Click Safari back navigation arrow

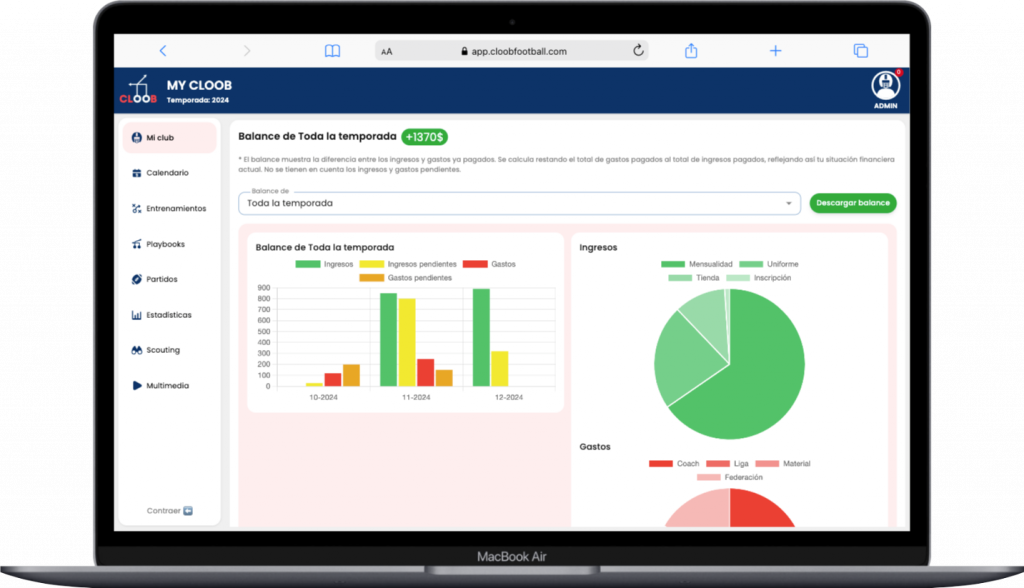tap(163, 51)
